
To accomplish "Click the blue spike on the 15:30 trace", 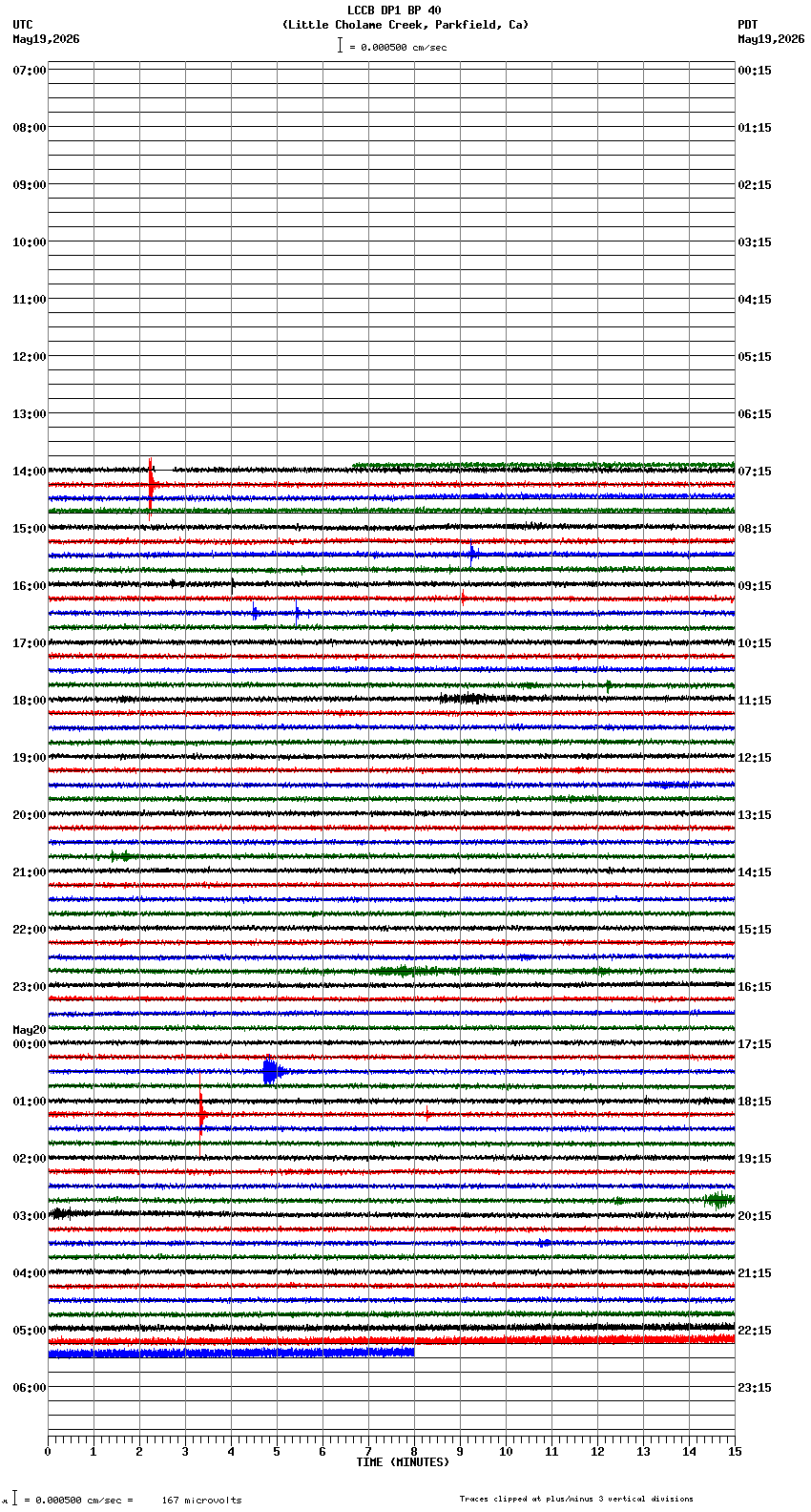I will click(471, 554).
